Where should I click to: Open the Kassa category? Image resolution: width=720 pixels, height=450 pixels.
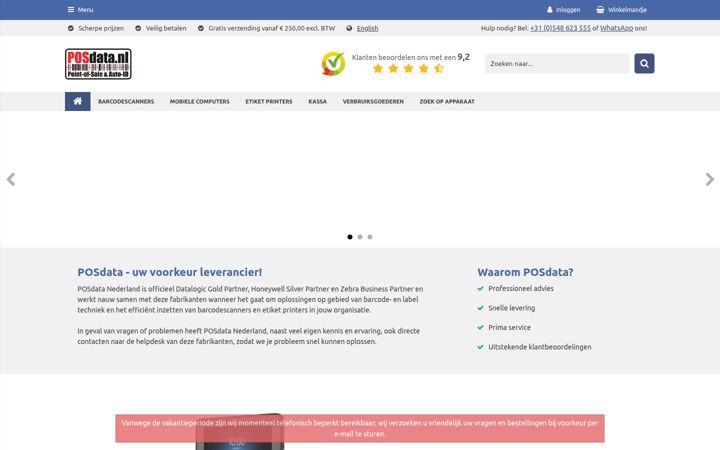[317, 101]
